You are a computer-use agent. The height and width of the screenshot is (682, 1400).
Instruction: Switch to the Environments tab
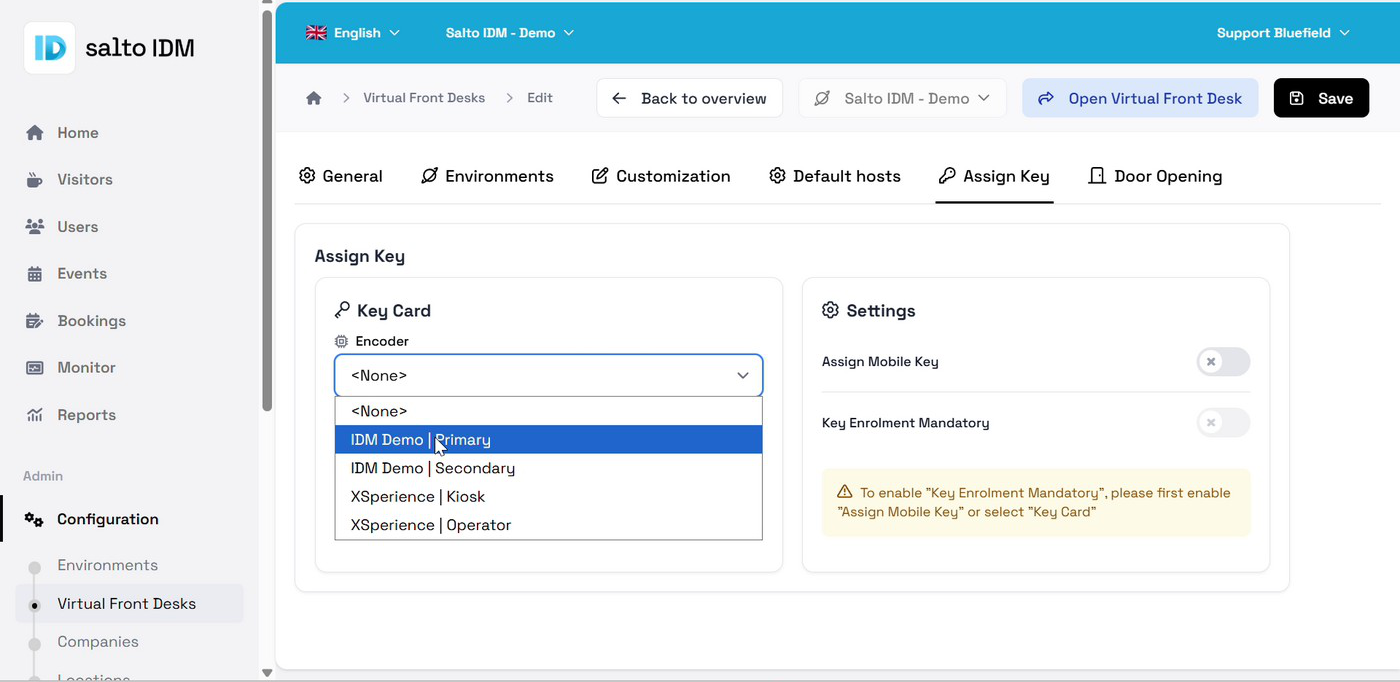coord(487,176)
